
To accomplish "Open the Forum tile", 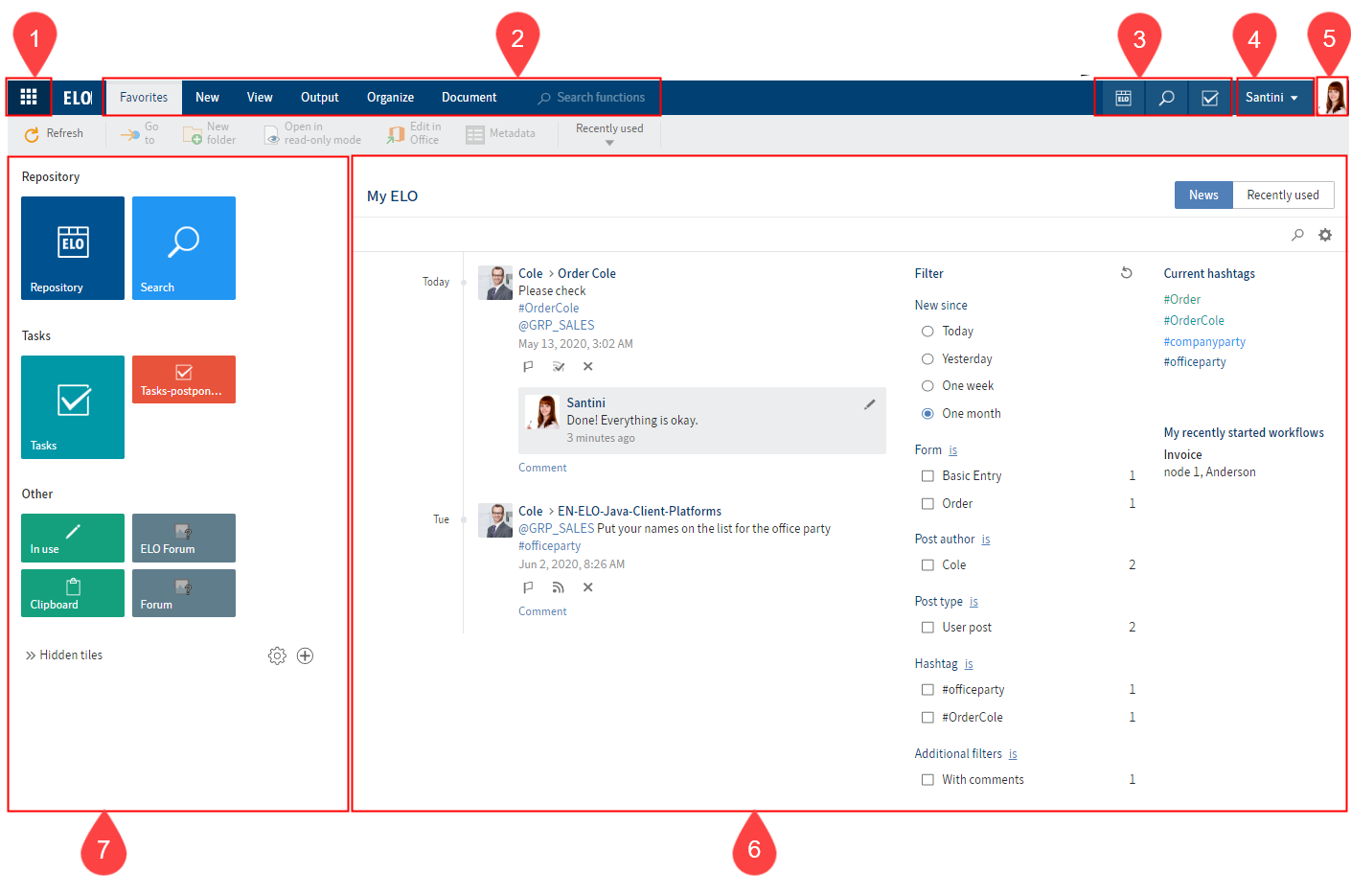I will pyautogui.click(x=184, y=593).
